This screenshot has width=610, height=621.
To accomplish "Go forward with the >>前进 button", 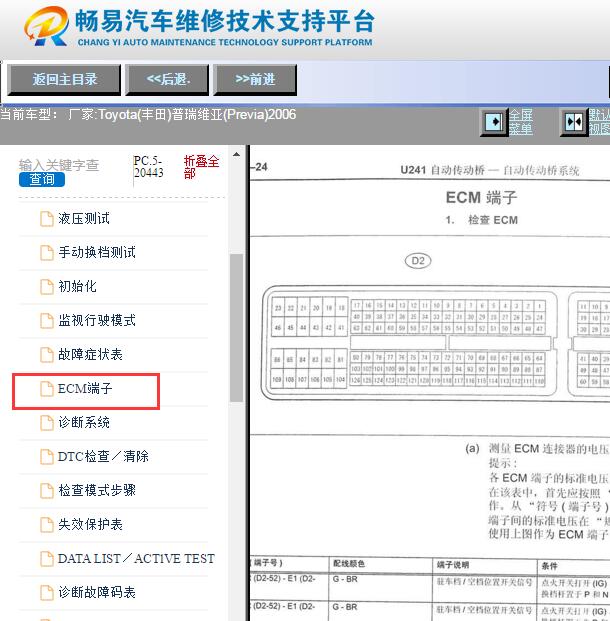I will (x=255, y=80).
